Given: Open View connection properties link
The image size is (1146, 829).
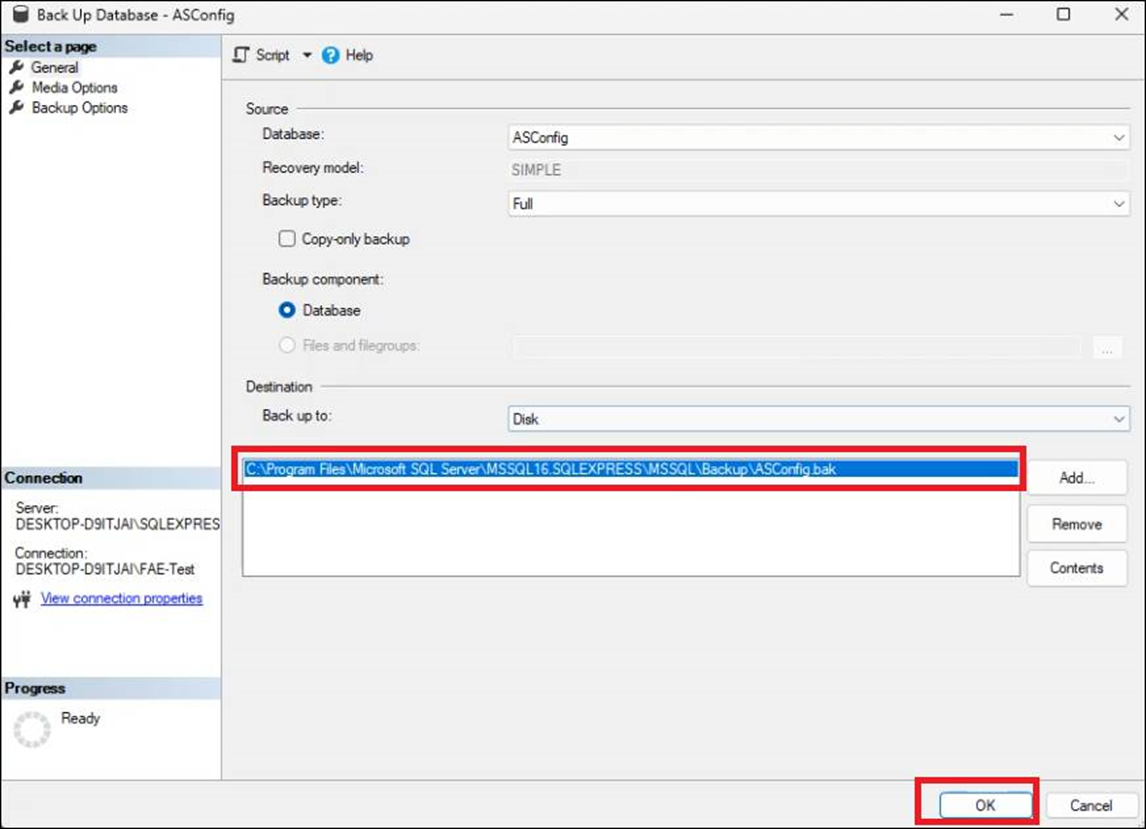Looking at the screenshot, I should click(x=121, y=599).
